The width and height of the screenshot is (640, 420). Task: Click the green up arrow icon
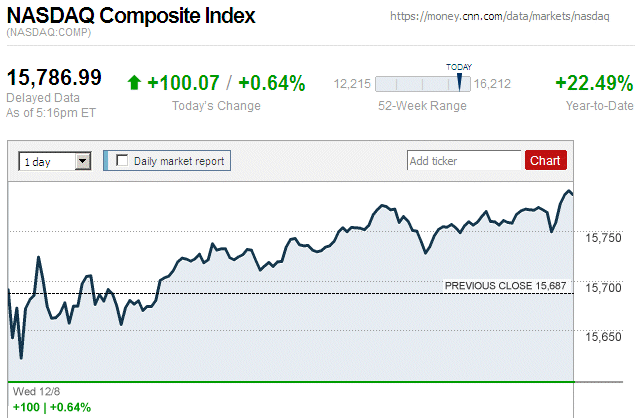[135, 83]
